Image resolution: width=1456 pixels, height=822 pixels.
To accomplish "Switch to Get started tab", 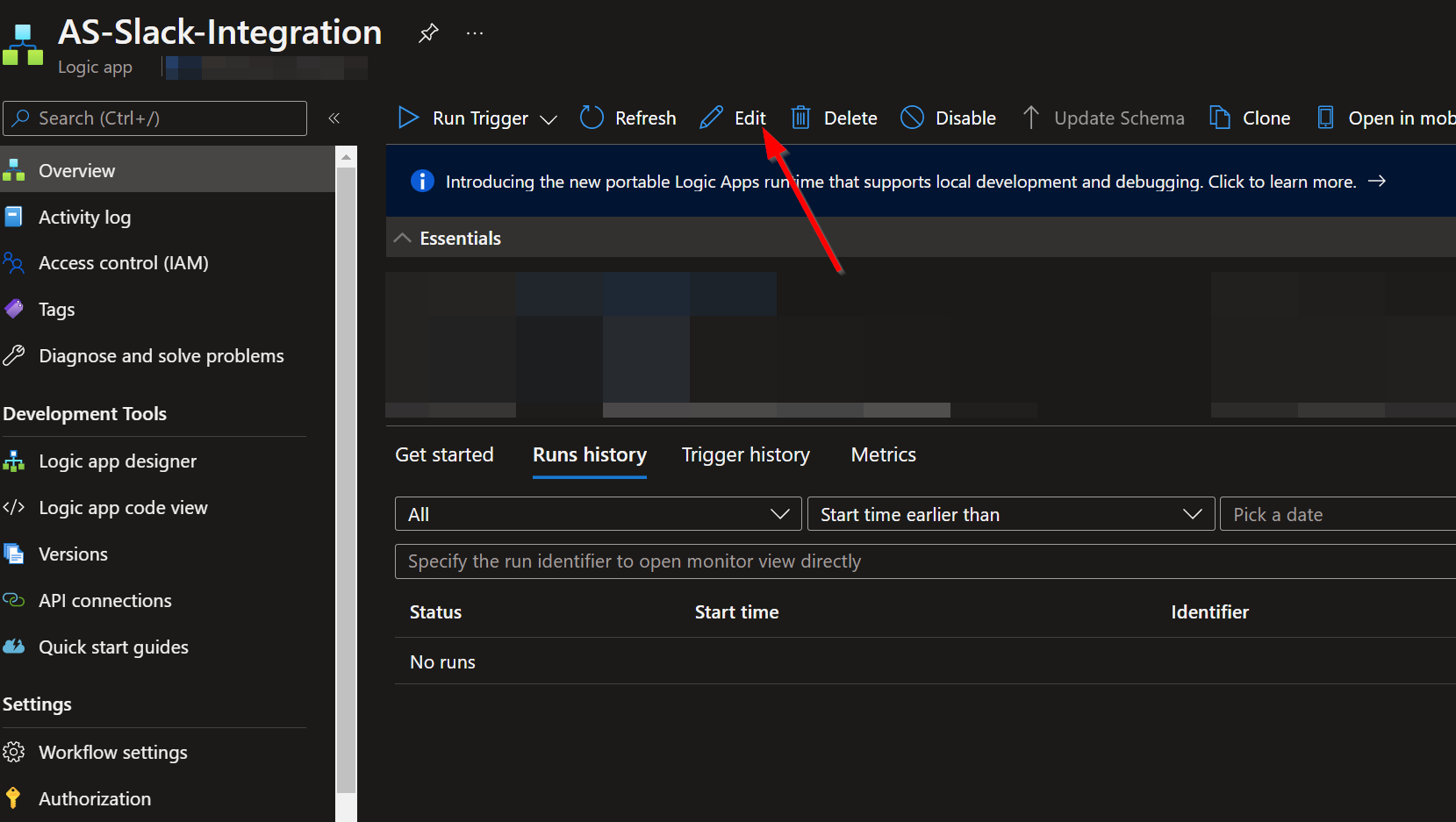I will pos(444,454).
